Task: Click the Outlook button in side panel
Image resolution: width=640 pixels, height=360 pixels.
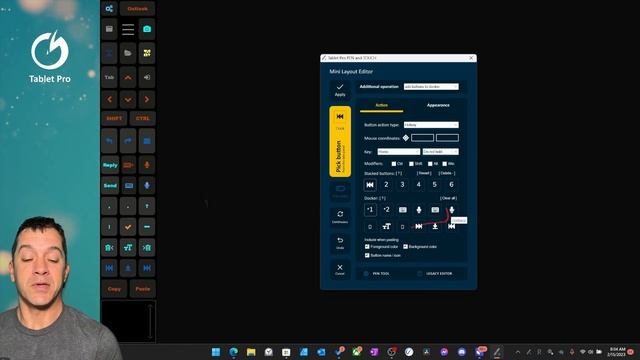Action: point(138,9)
